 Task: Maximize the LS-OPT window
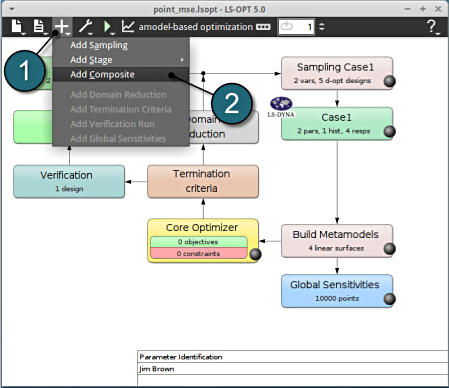pyautogui.click(x=423, y=9)
